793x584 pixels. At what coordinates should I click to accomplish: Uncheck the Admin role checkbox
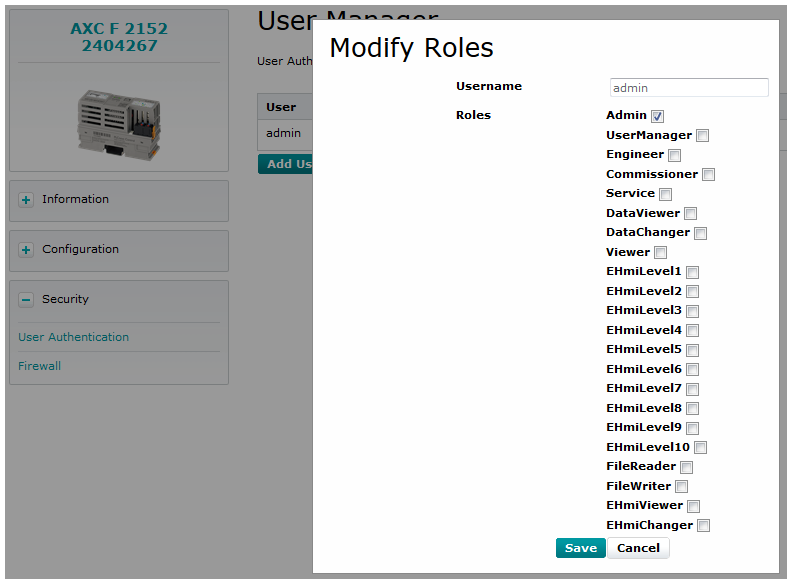658,116
